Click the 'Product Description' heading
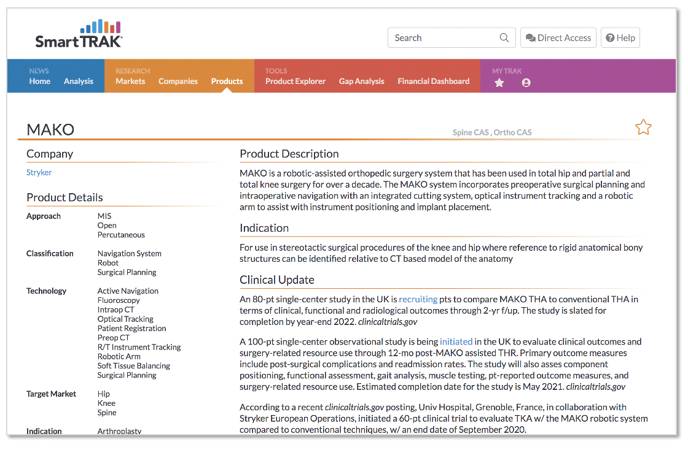The image size is (688, 450). coord(289,154)
